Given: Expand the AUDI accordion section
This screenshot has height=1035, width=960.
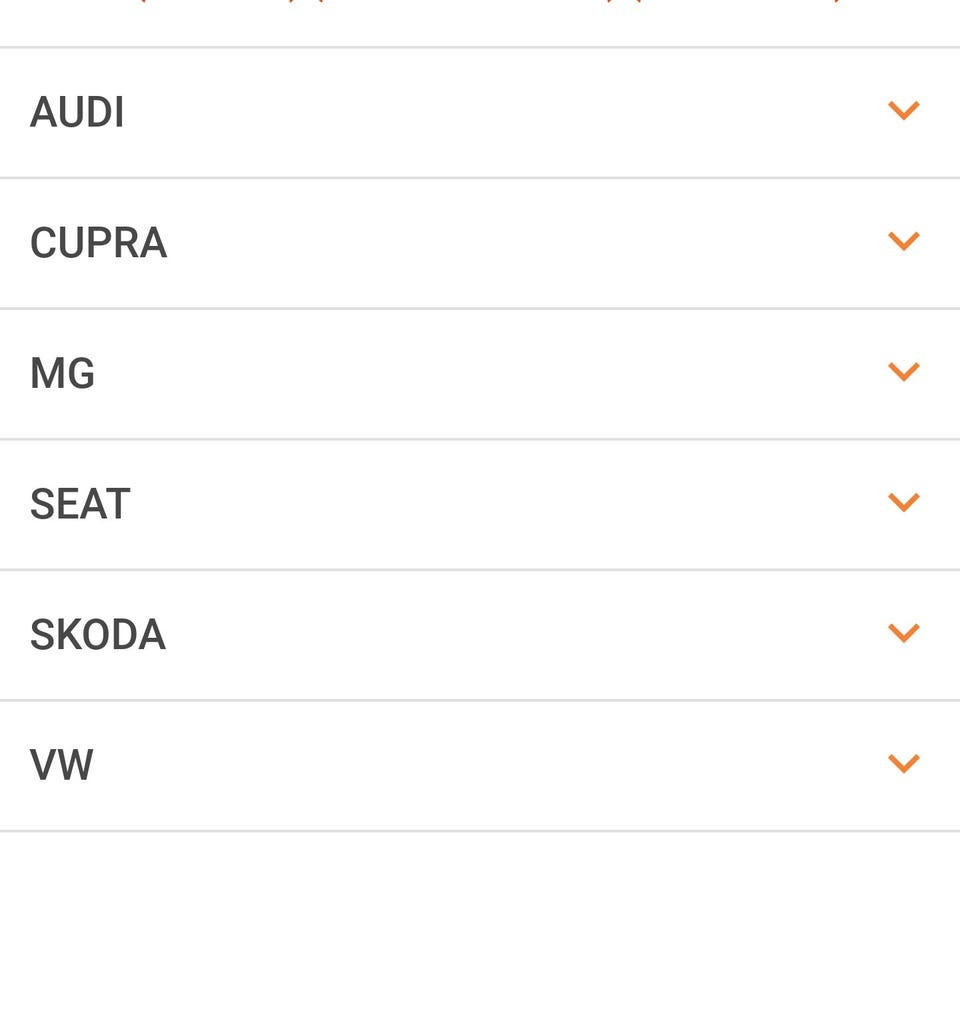Looking at the screenshot, I should (x=480, y=112).
